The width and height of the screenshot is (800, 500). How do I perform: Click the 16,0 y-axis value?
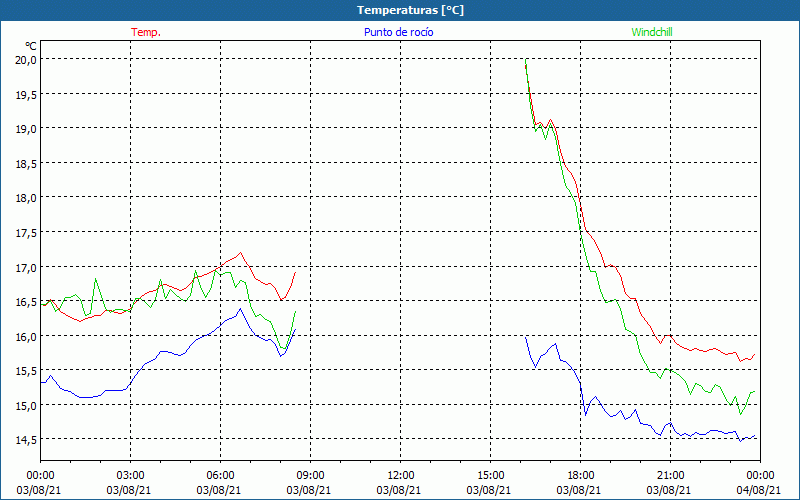click(27, 337)
